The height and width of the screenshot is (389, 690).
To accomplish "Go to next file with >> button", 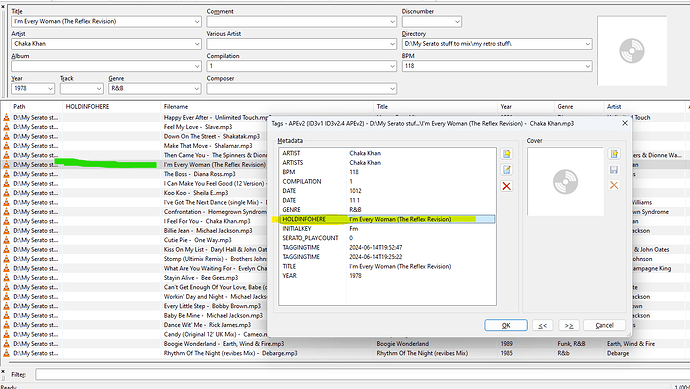I will pos(569,325).
